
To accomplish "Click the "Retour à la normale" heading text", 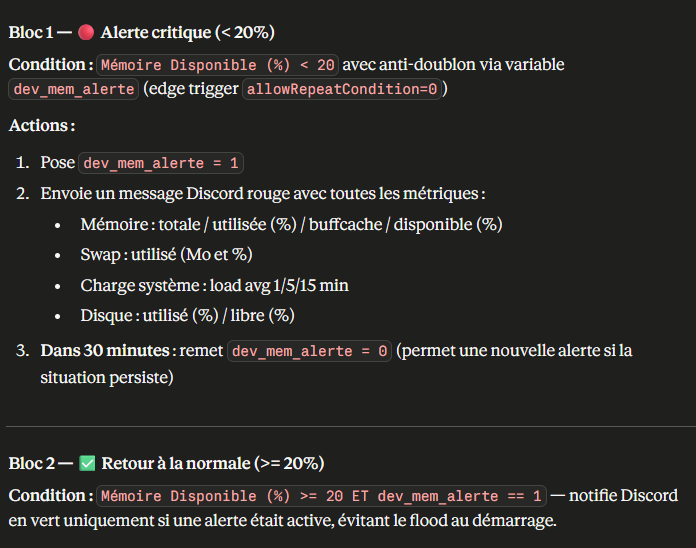I will tap(176, 463).
